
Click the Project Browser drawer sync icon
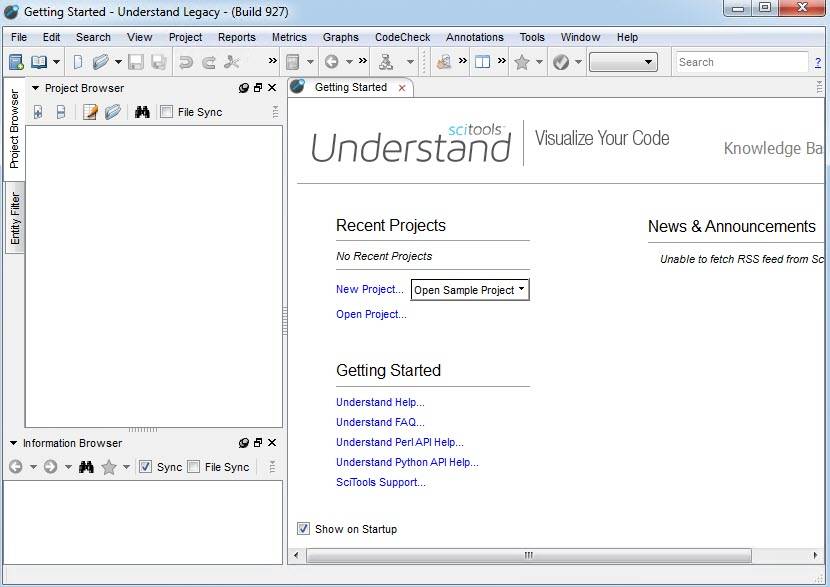point(243,88)
